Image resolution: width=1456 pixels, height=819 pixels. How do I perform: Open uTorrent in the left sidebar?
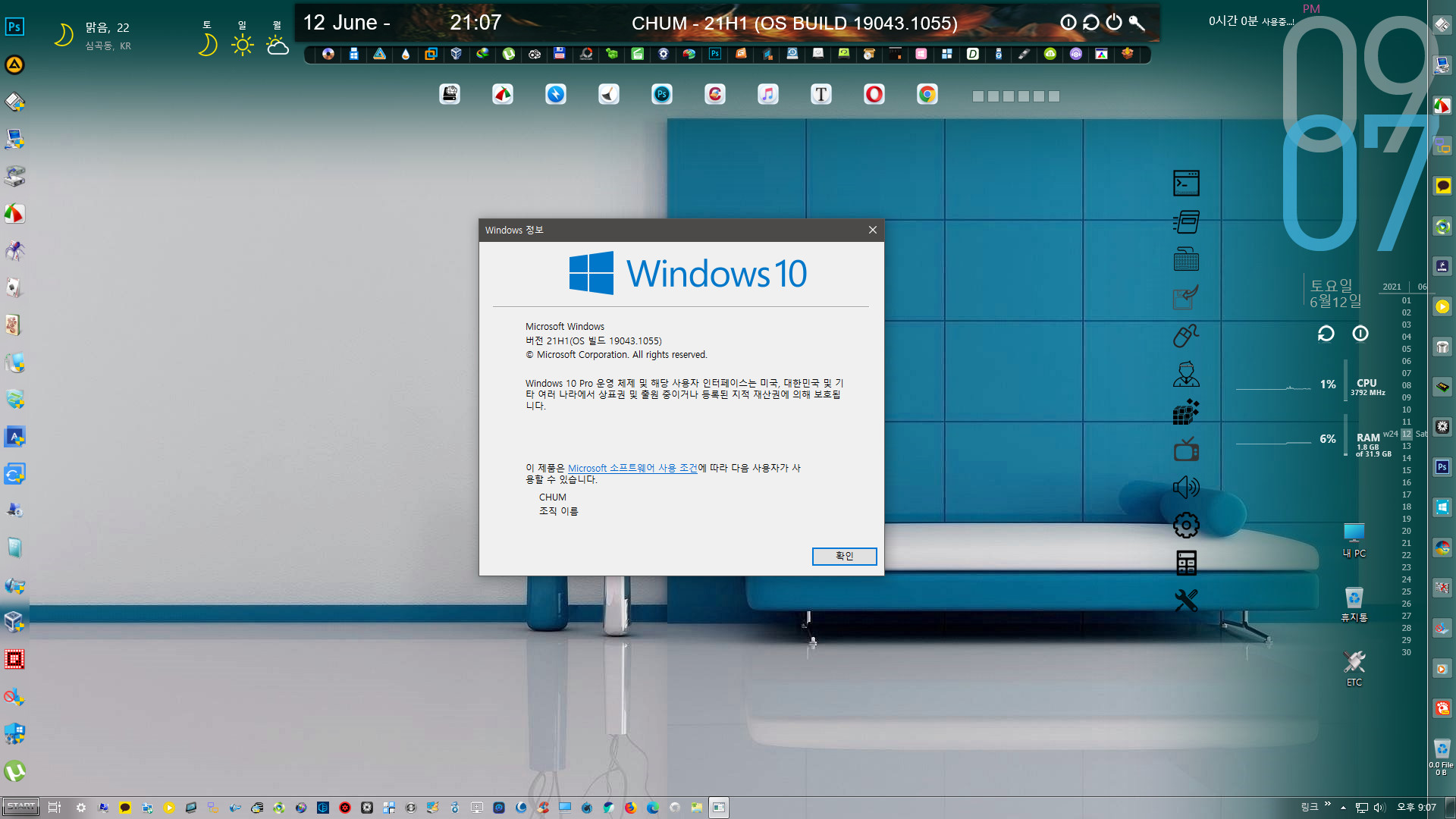14,771
